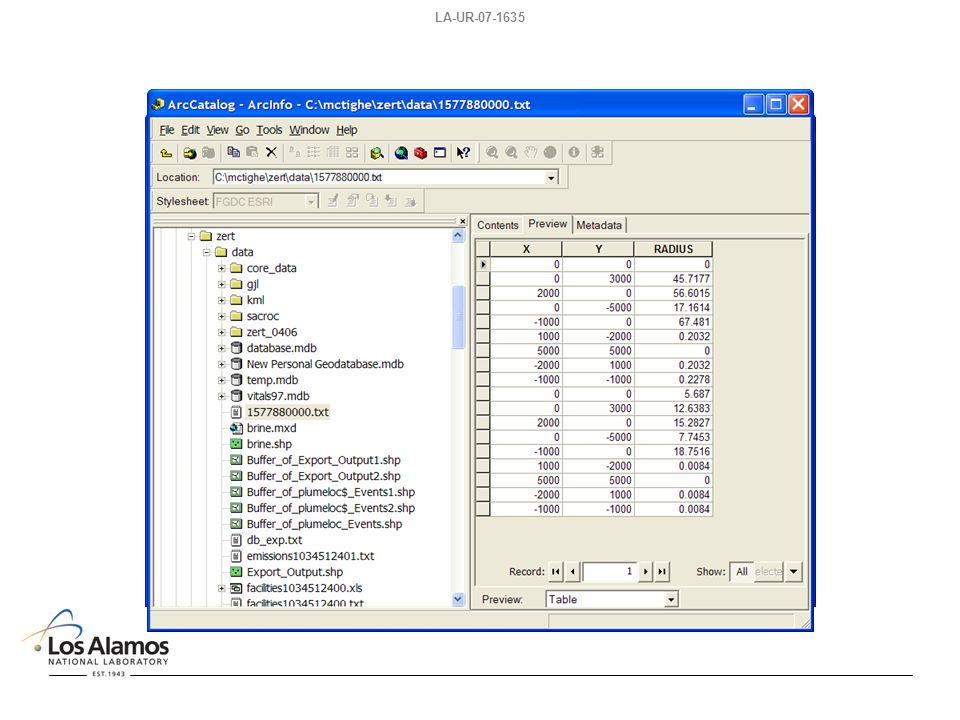The height and width of the screenshot is (720, 960).
Task: Collapse the zert folder node
Action: 191,236
